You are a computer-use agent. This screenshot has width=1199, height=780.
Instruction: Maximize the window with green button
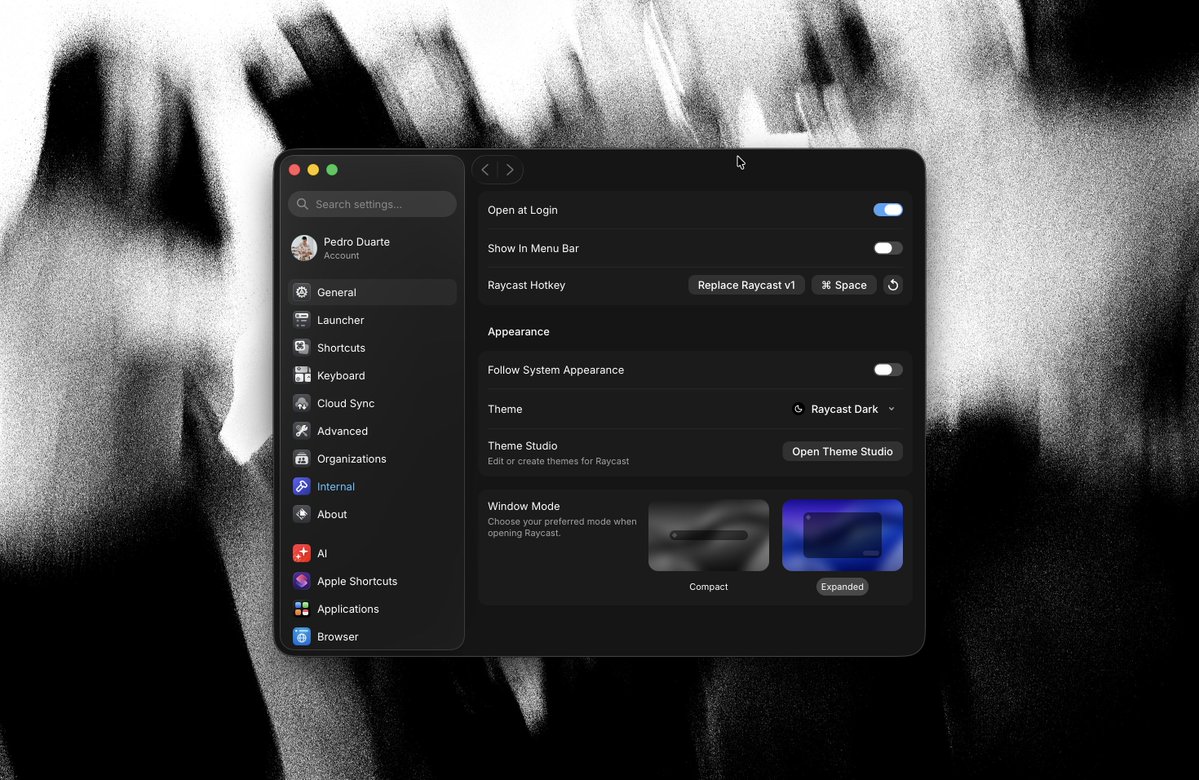click(x=332, y=170)
